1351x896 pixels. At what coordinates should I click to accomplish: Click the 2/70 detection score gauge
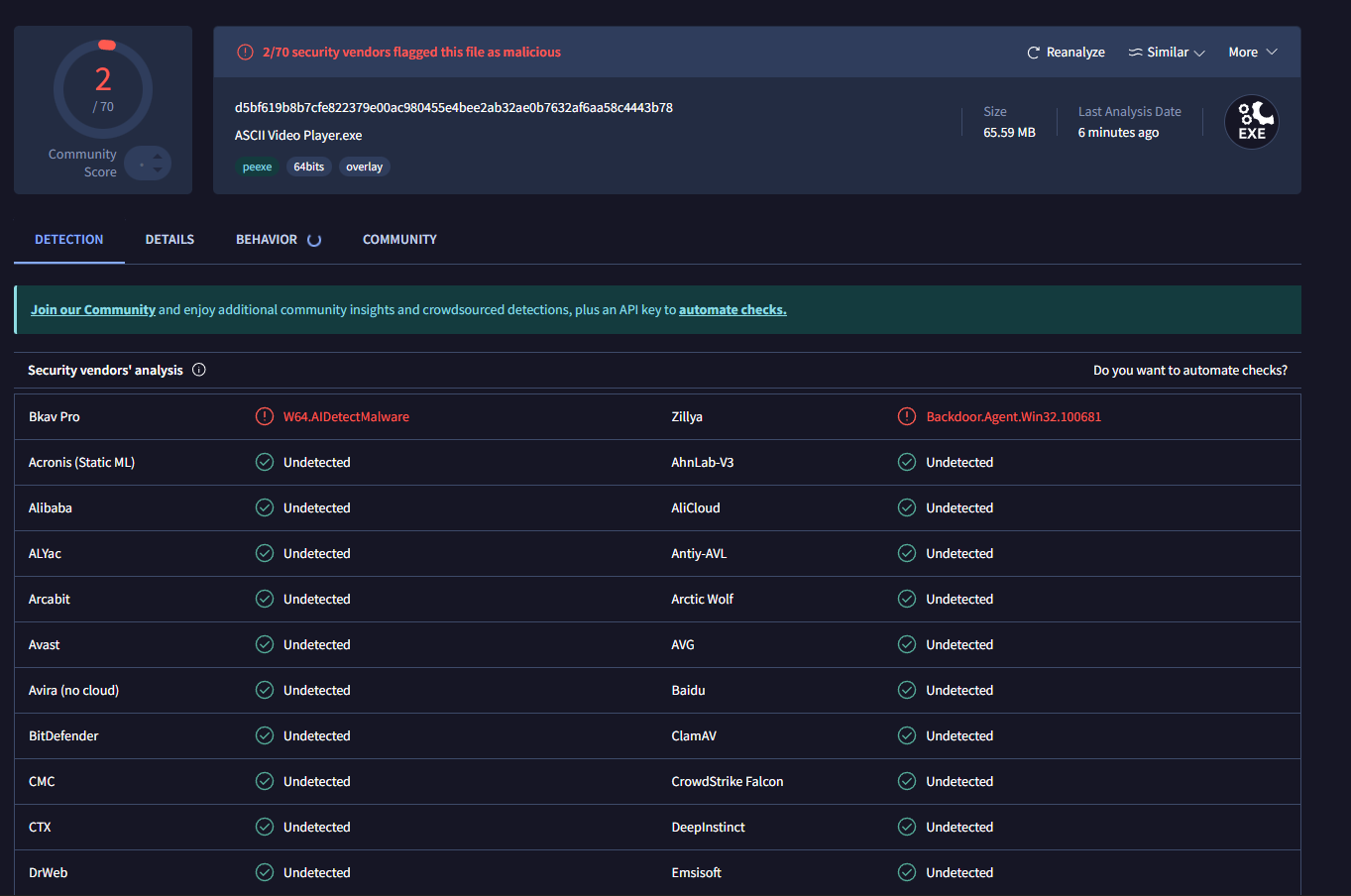[103, 89]
